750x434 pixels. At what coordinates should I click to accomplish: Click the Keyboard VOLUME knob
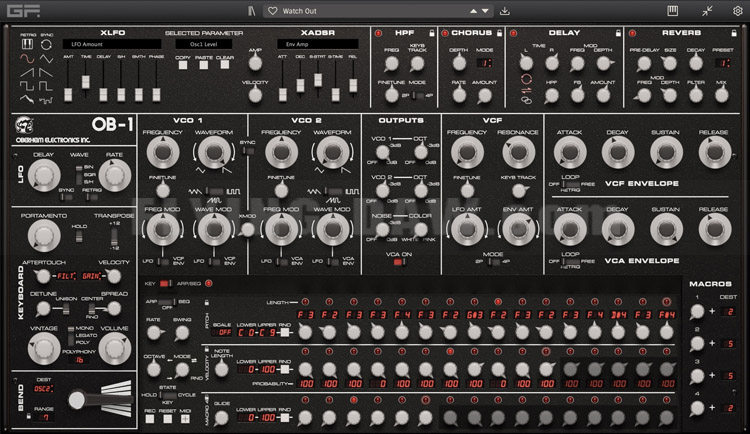point(114,348)
